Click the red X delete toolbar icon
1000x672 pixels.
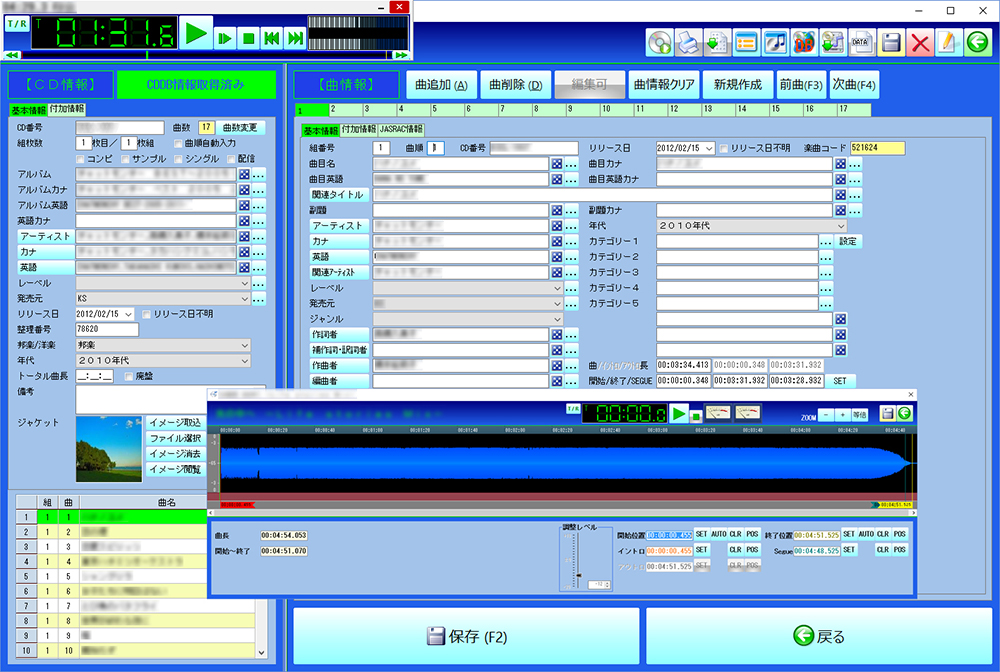(x=920, y=42)
